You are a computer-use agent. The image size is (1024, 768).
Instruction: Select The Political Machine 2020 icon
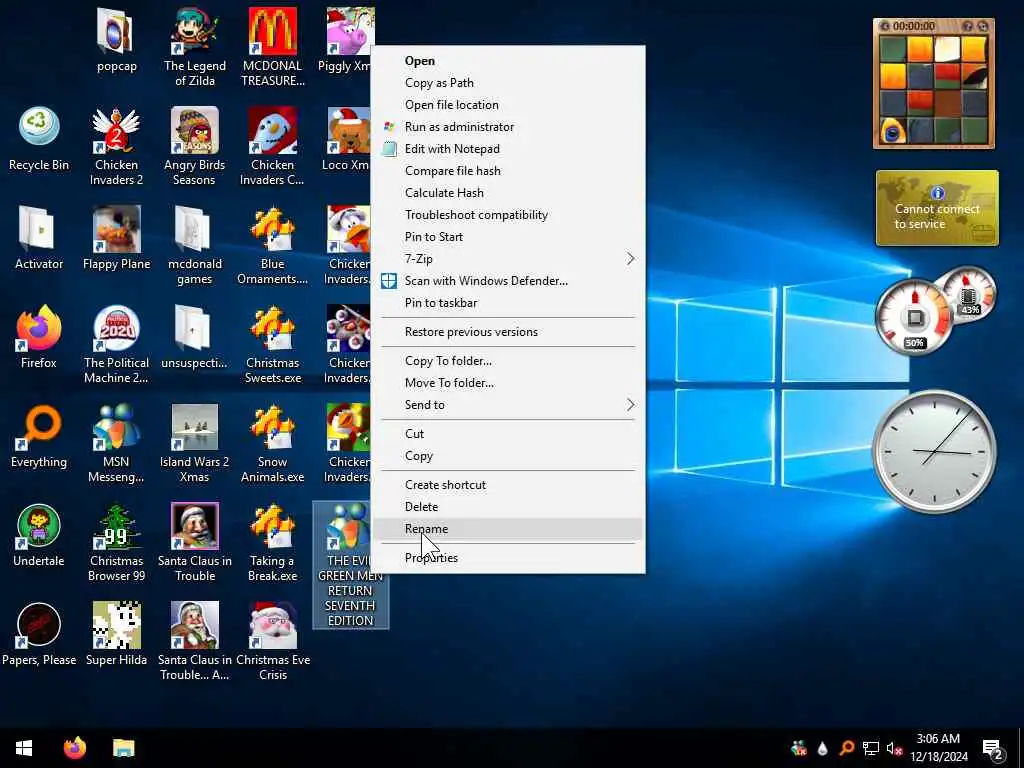point(116,344)
